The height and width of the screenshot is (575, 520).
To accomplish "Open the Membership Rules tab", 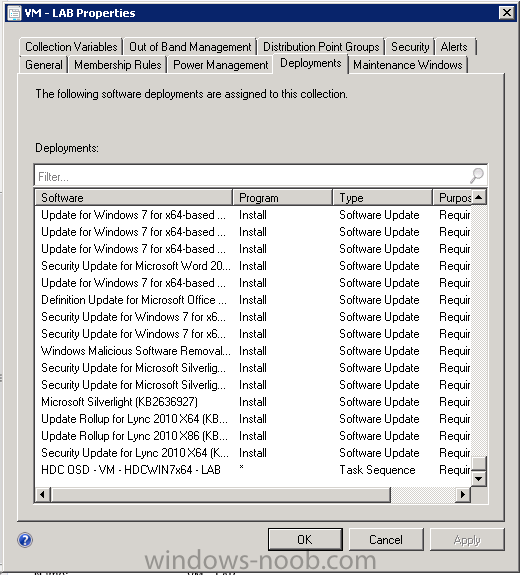I will coord(117,65).
